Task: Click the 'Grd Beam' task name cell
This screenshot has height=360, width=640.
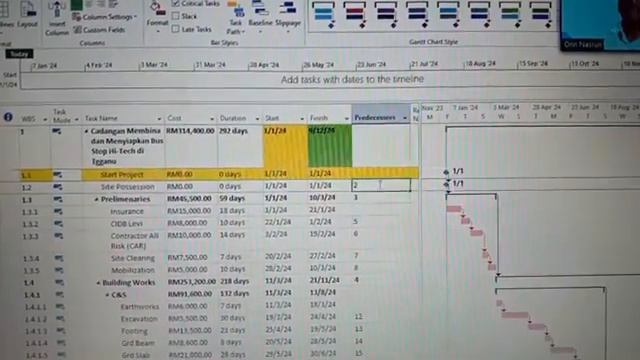Action: (138, 343)
